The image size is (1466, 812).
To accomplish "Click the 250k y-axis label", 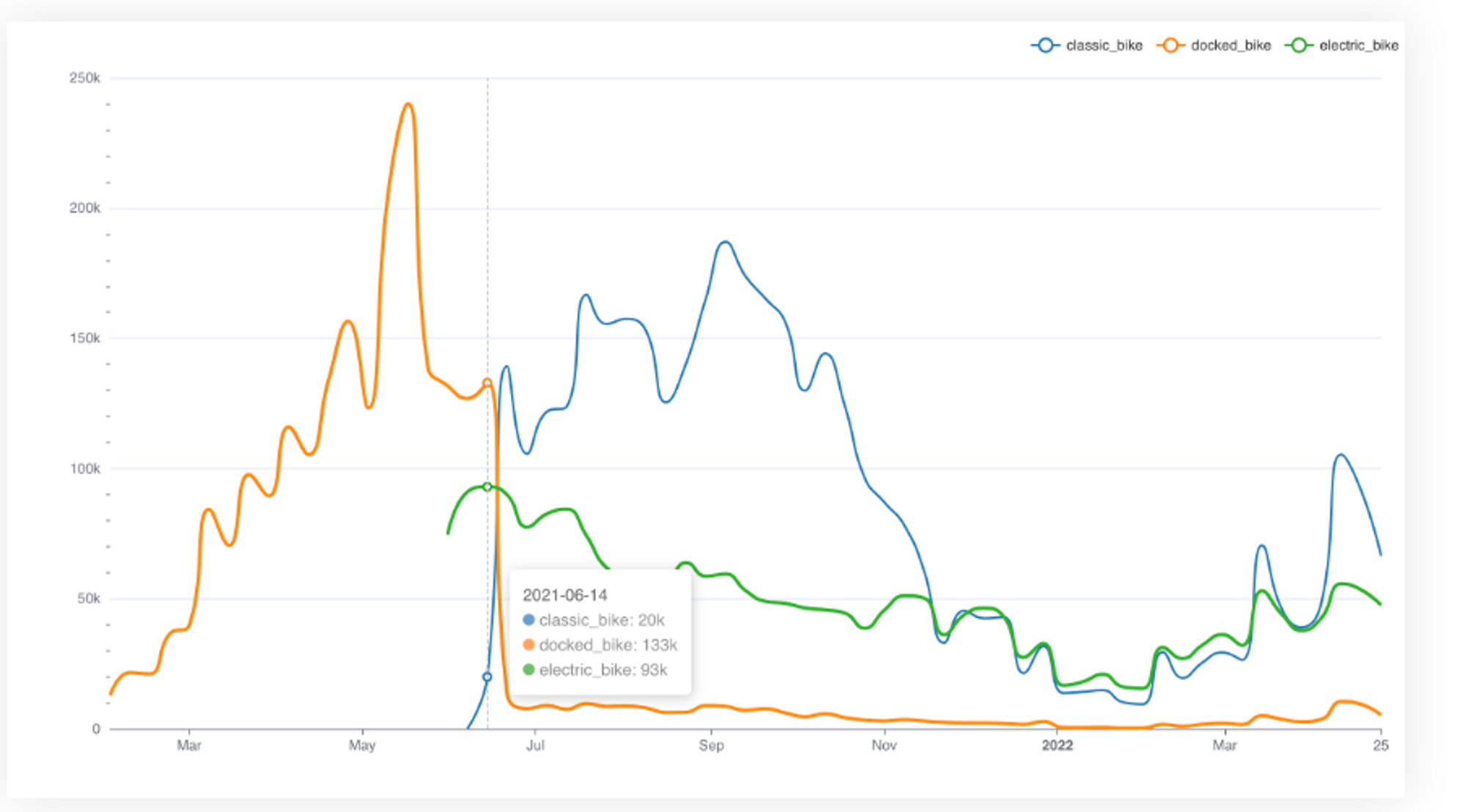I will pyautogui.click(x=84, y=78).
